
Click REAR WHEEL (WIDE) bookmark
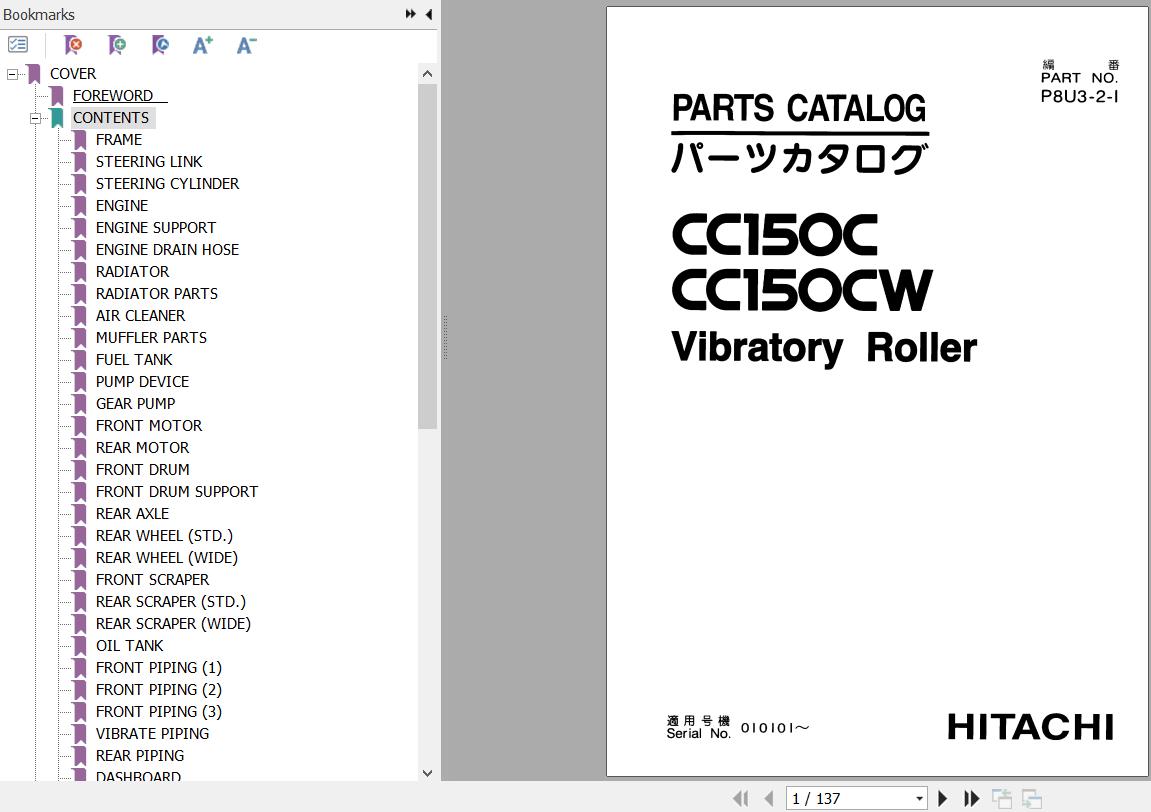167,558
